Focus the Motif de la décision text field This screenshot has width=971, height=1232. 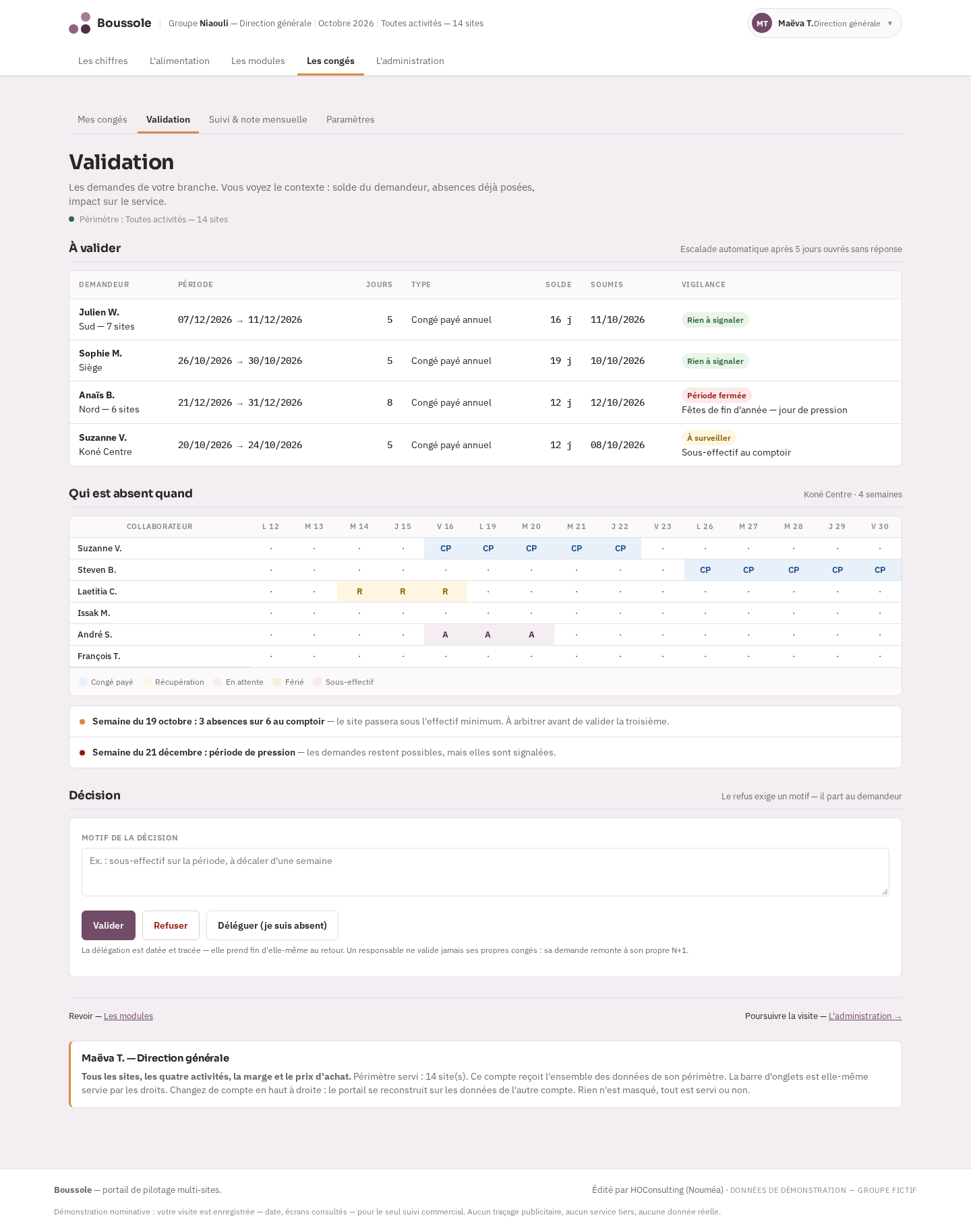click(x=486, y=872)
